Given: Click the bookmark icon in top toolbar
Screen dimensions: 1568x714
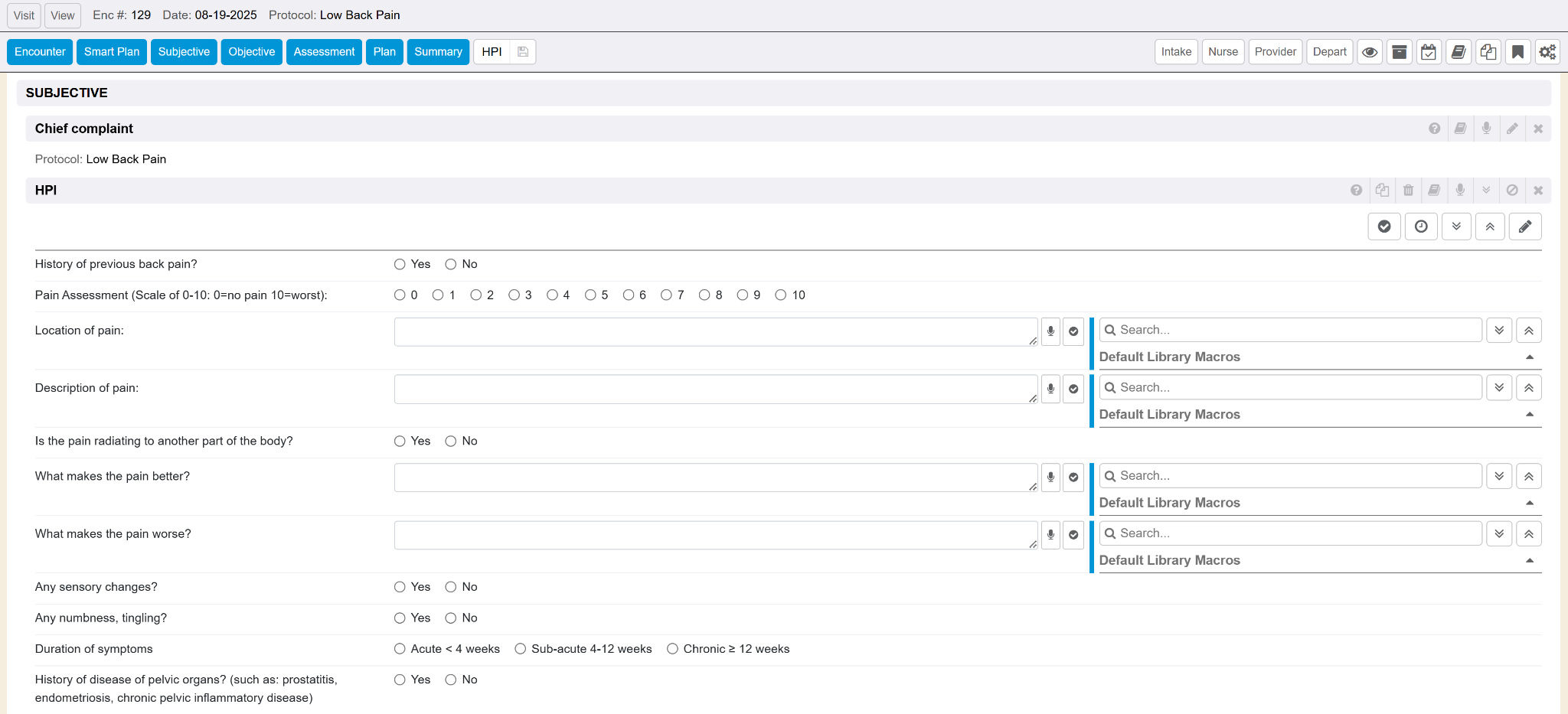Looking at the screenshot, I should (1517, 52).
